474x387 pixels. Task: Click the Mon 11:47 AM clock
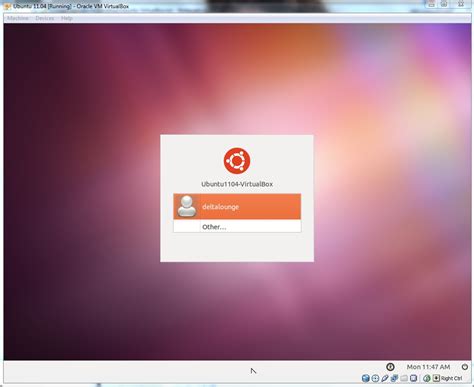click(428, 367)
